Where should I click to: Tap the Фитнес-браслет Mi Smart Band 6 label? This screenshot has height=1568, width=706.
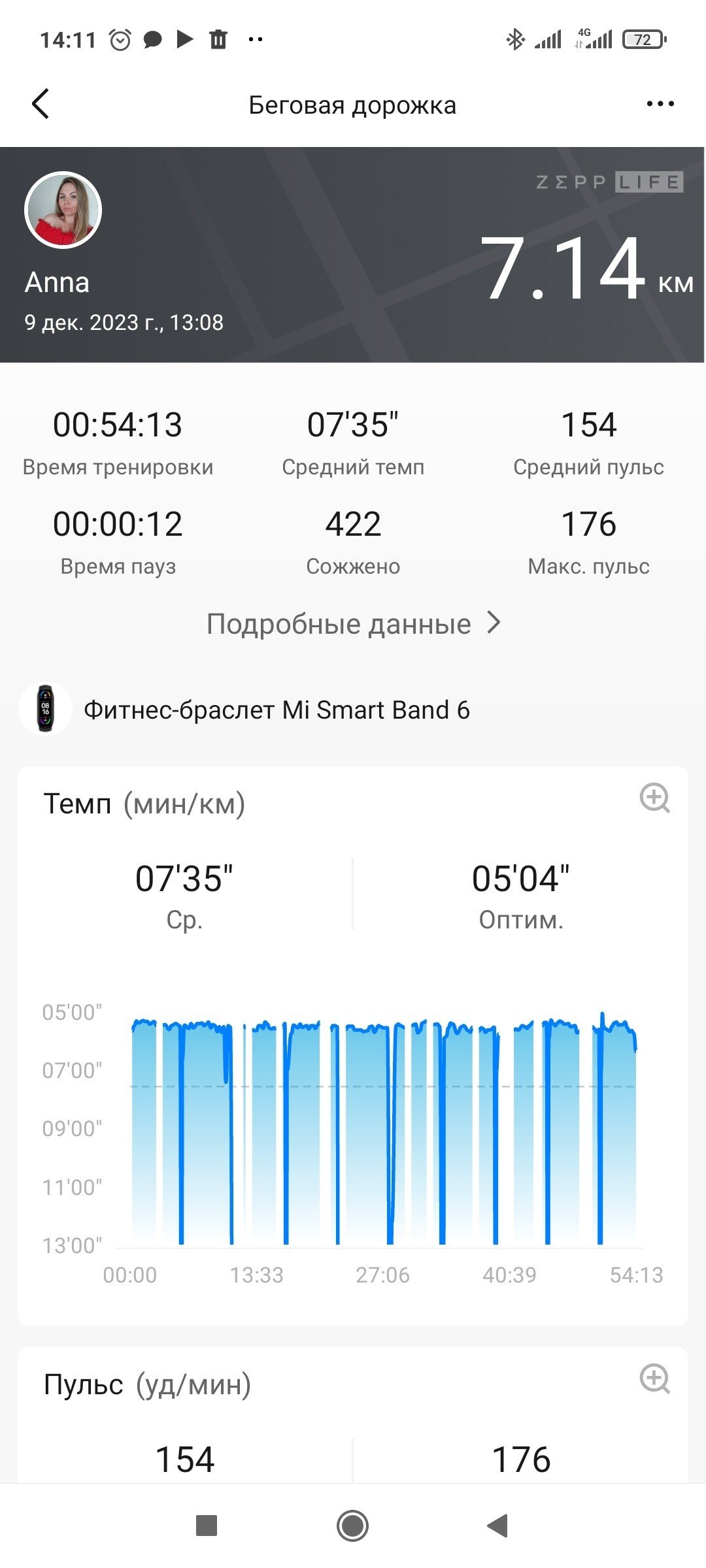277,710
